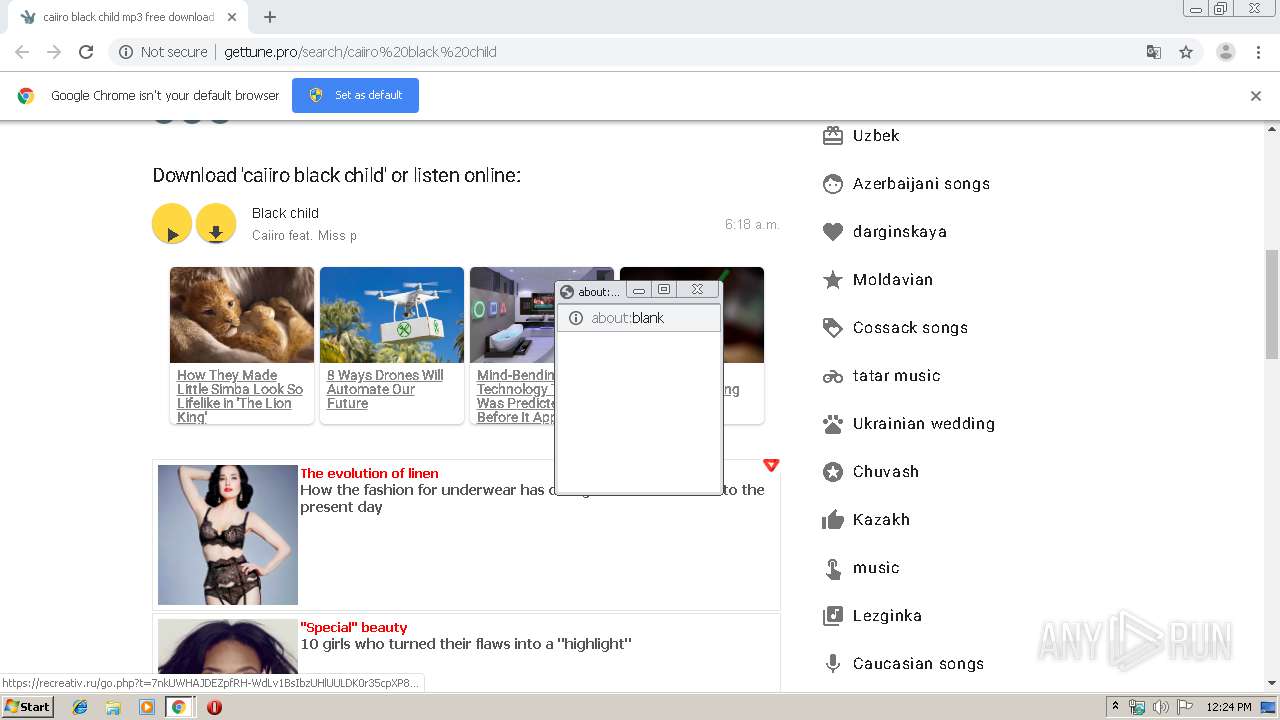Click the browser back arrow

(22, 52)
